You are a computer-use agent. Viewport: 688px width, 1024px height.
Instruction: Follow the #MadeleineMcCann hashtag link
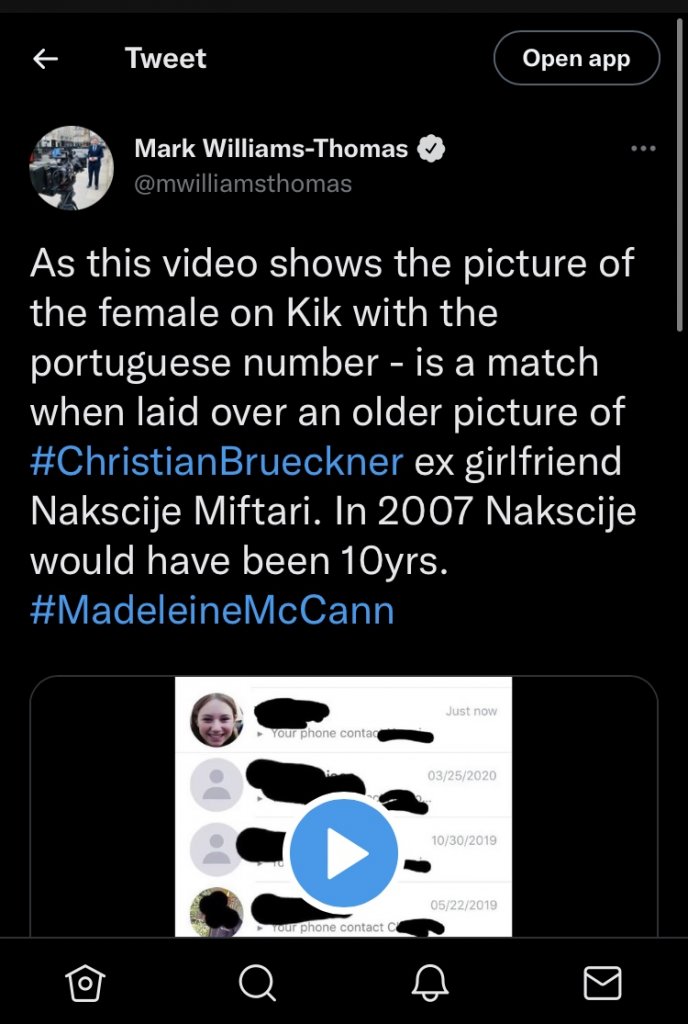[212, 610]
